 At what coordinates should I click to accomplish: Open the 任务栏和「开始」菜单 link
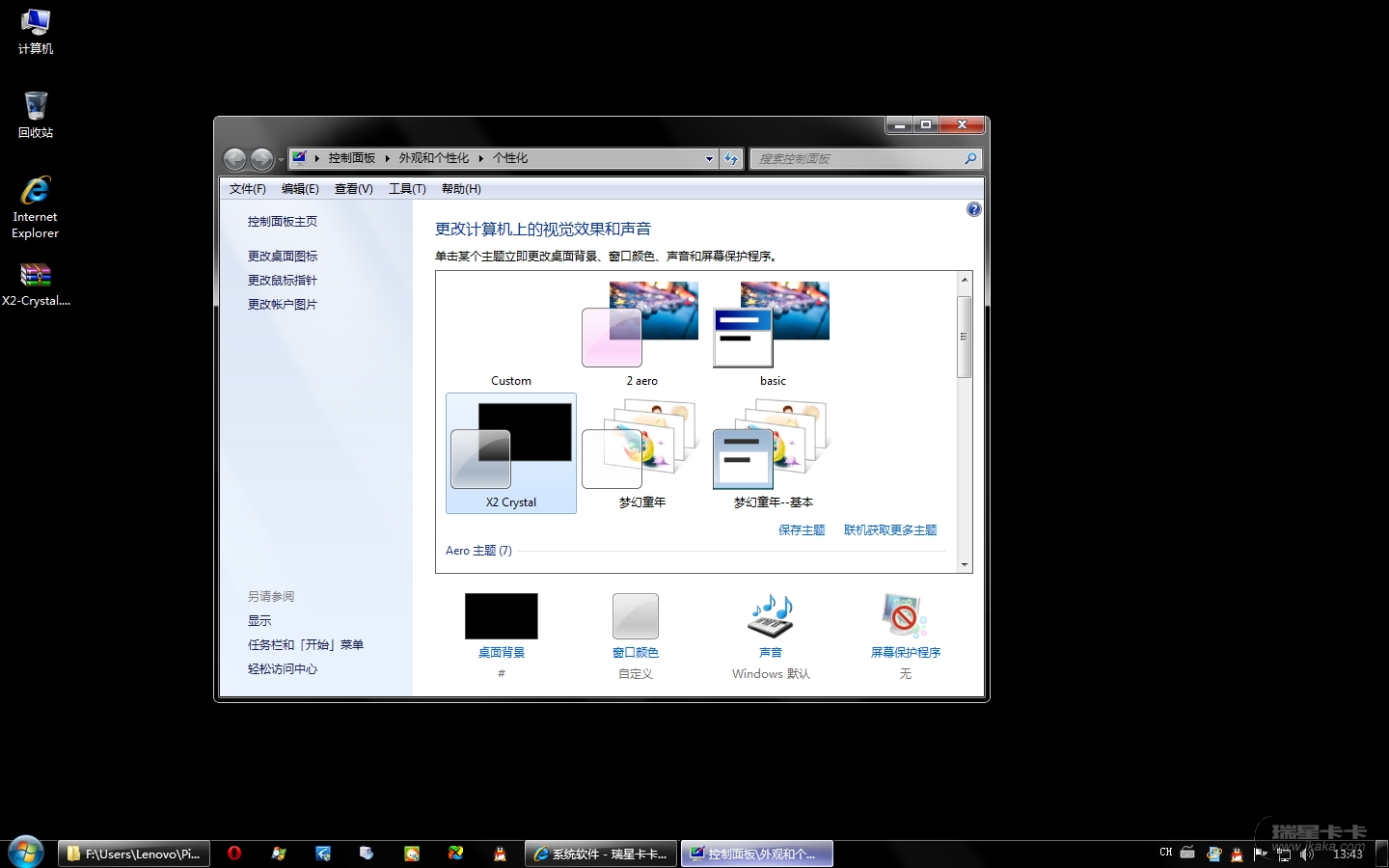point(305,645)
